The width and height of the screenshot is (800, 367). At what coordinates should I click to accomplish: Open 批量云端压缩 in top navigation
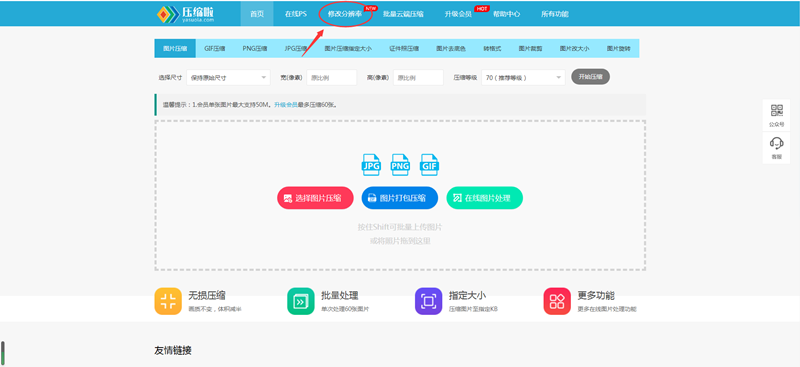pyautogui.click(x=403, y=14)
